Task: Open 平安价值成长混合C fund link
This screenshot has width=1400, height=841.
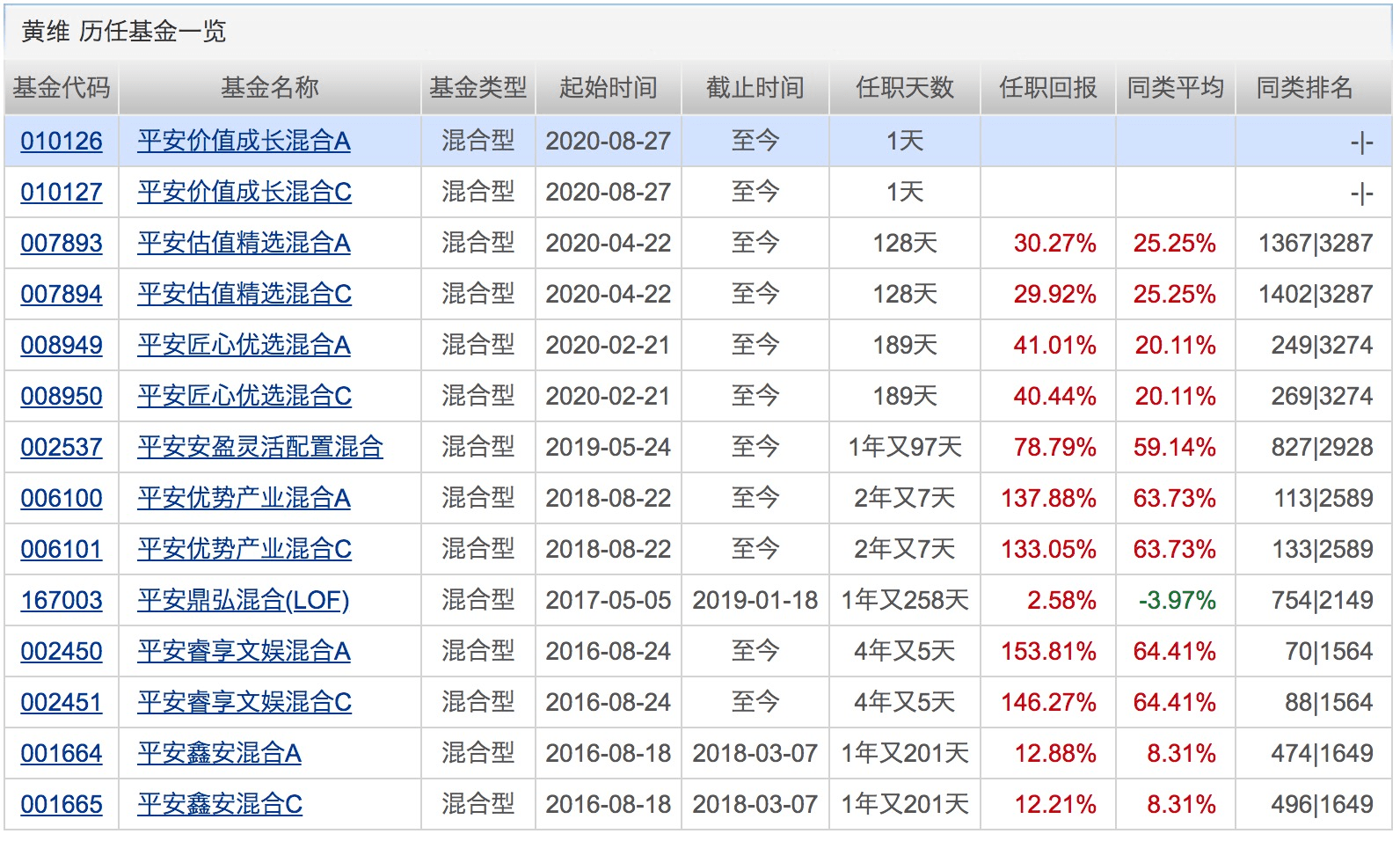Action: coord(244,192)
